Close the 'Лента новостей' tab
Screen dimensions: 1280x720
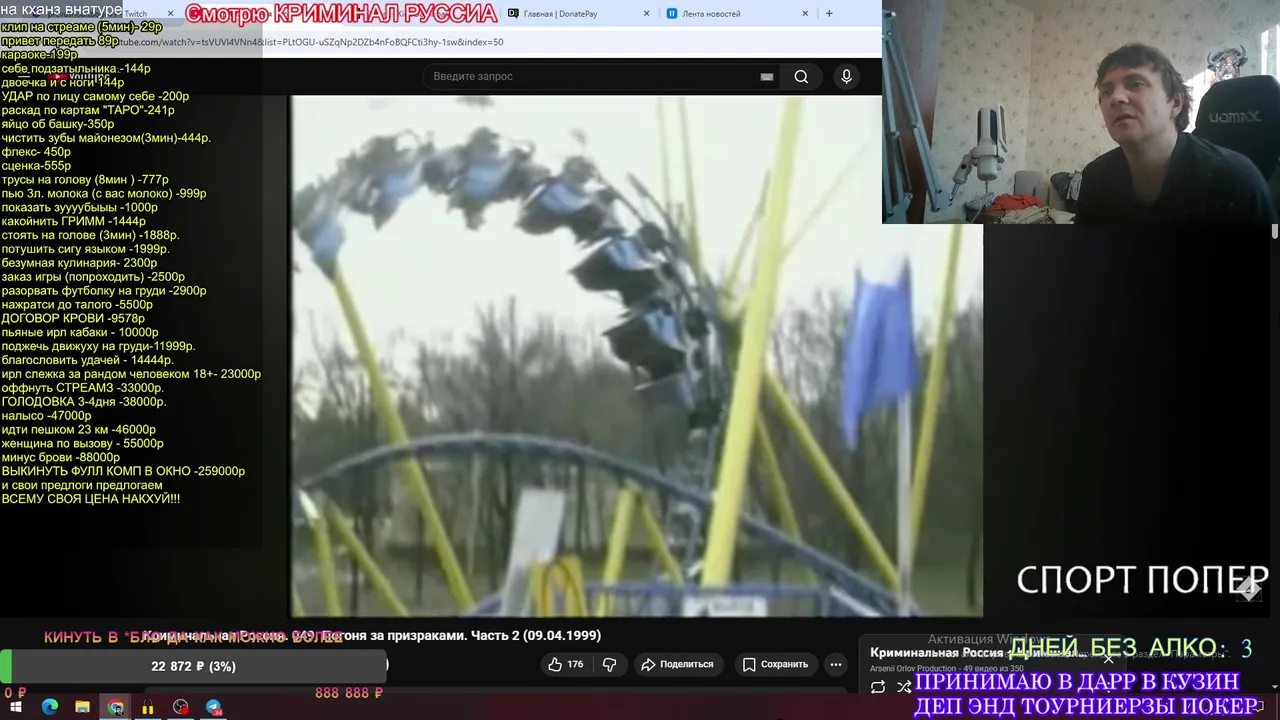(805, 14)
